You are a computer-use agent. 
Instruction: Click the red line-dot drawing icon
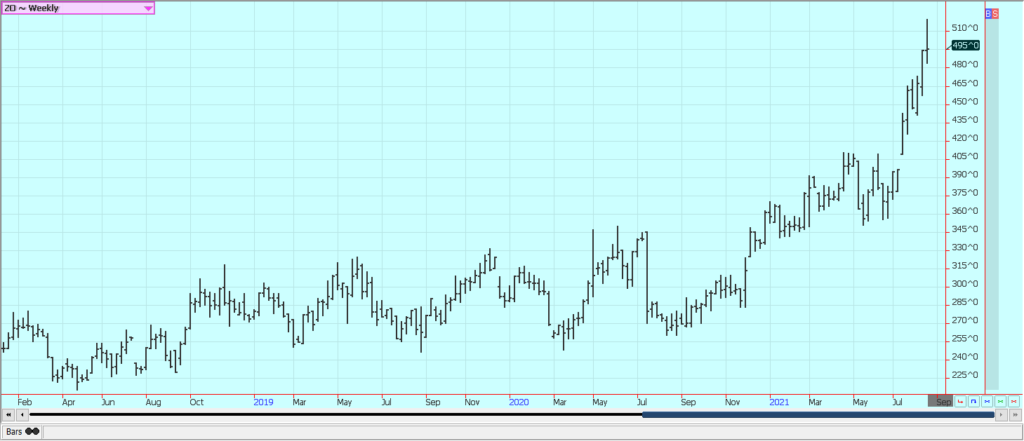(x=961, y=401)
